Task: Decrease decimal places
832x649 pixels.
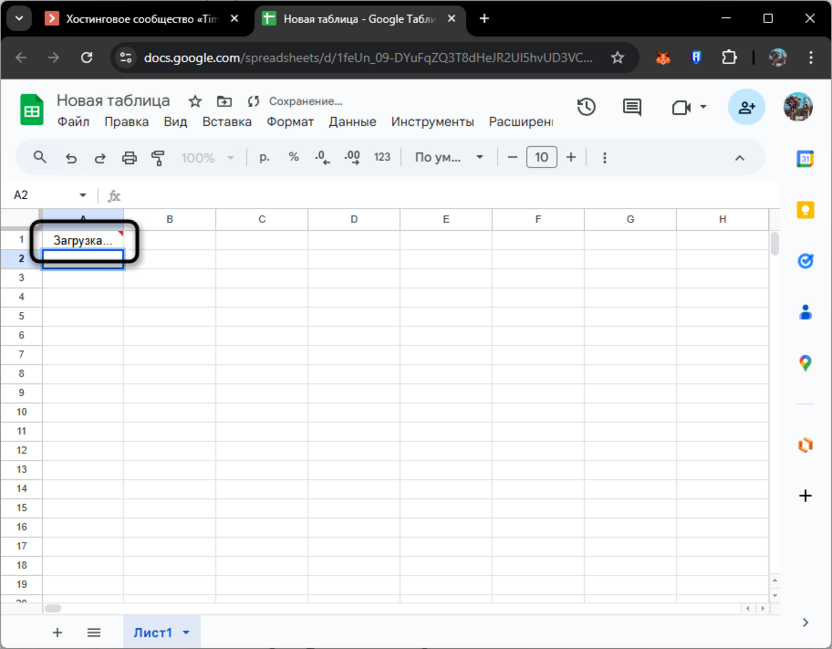Action: (322, 158)
